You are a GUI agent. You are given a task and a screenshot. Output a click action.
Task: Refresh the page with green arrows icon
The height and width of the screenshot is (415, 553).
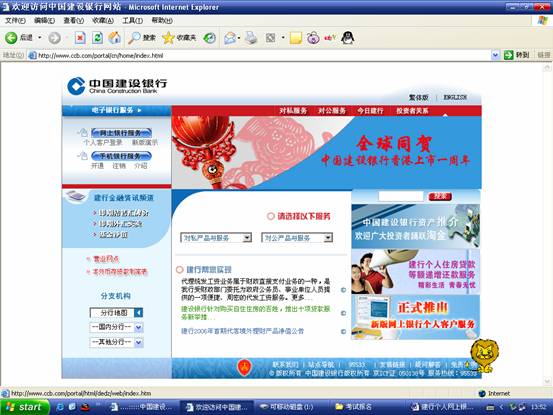click(x=97, y=38)
